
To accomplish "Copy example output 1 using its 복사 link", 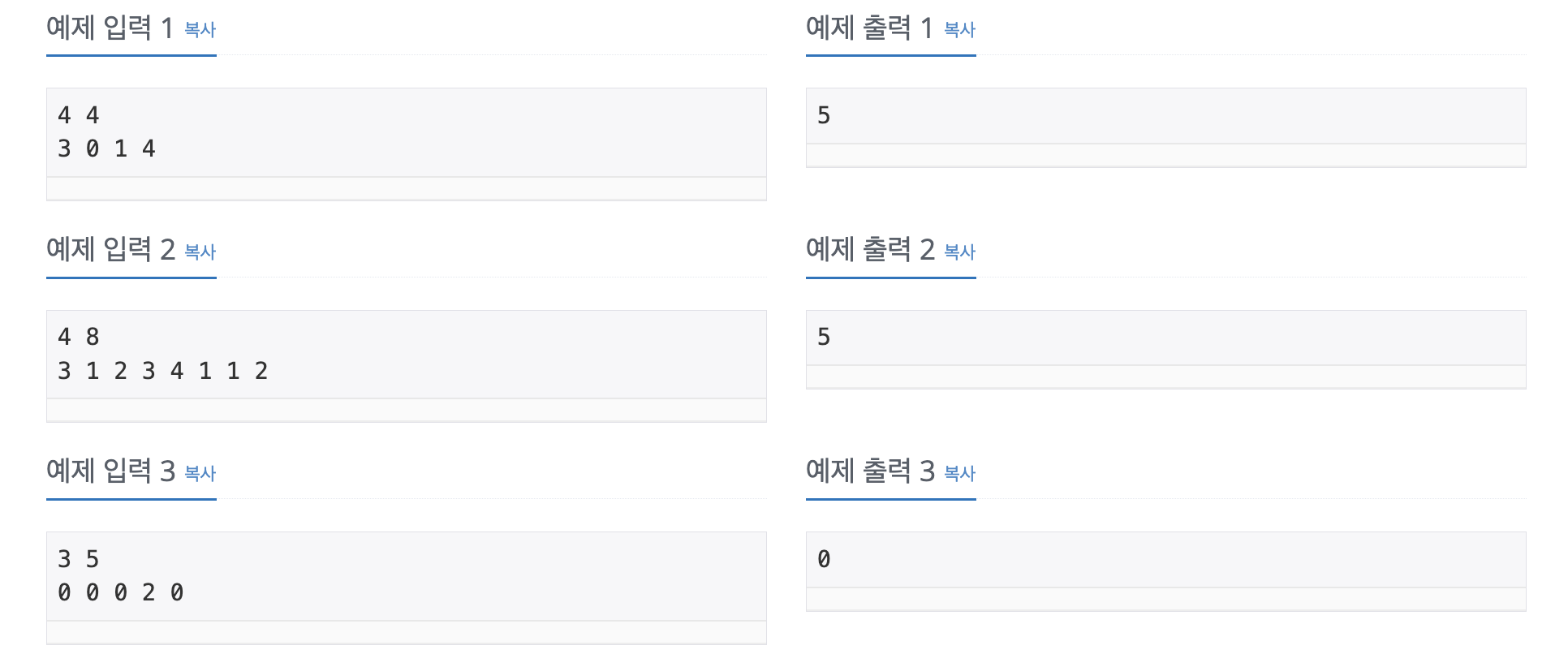I will (x=958, y=31).
